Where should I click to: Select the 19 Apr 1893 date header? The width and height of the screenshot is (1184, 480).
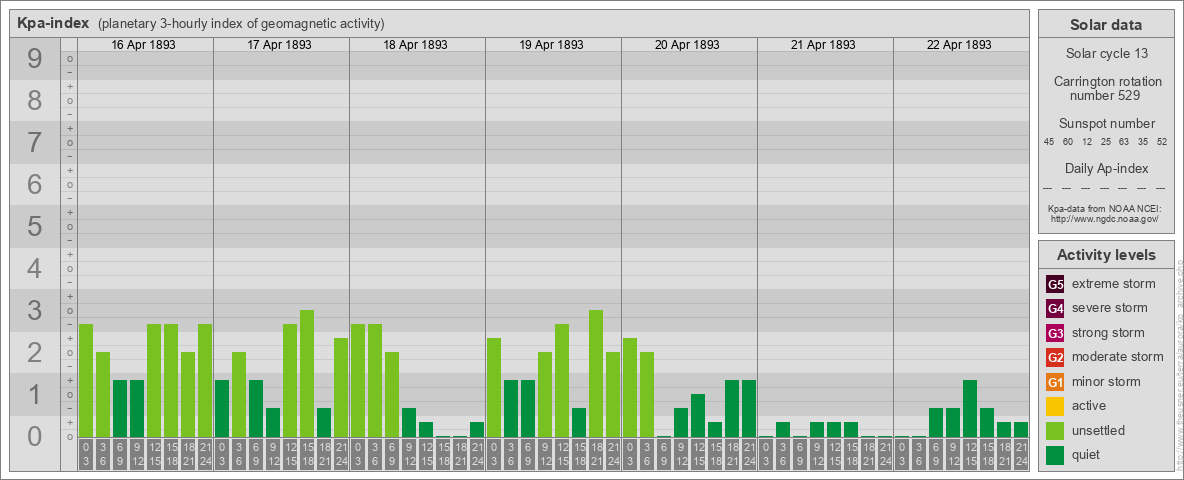point(551,45)
